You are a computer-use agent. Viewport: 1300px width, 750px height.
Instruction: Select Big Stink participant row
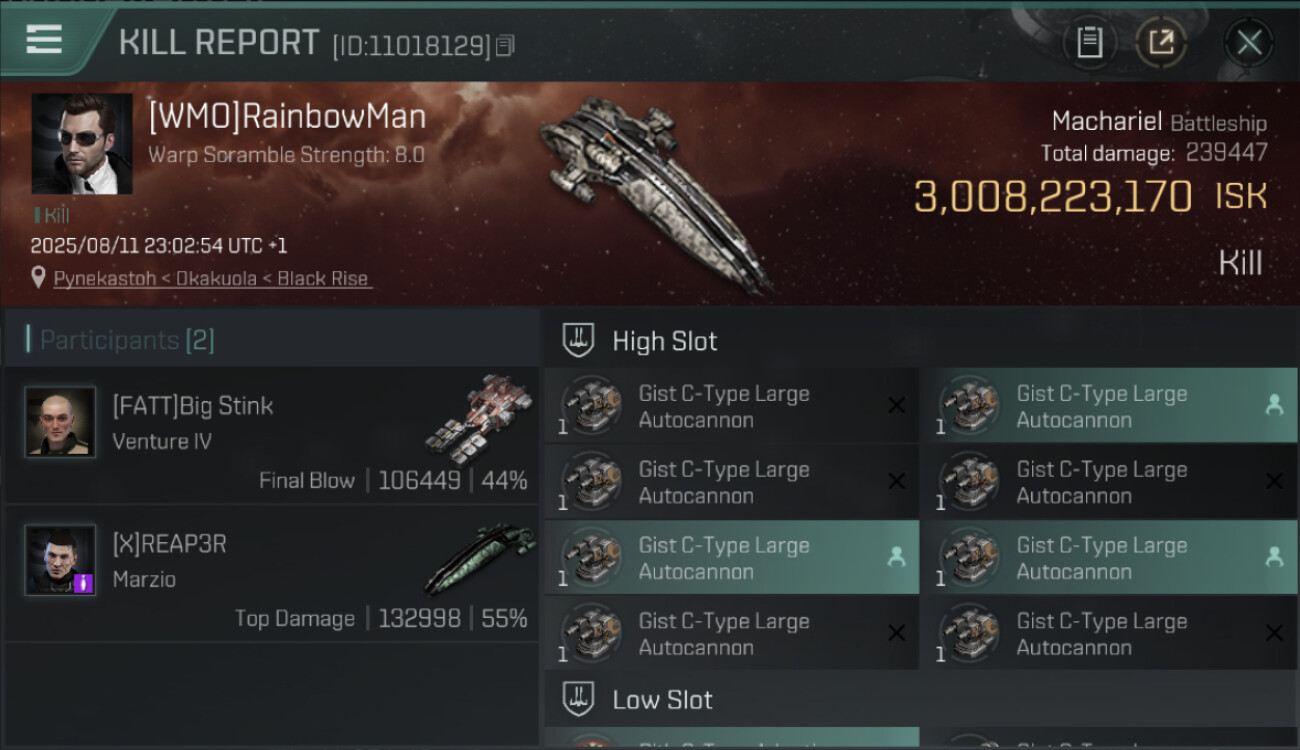coord(272,435)
